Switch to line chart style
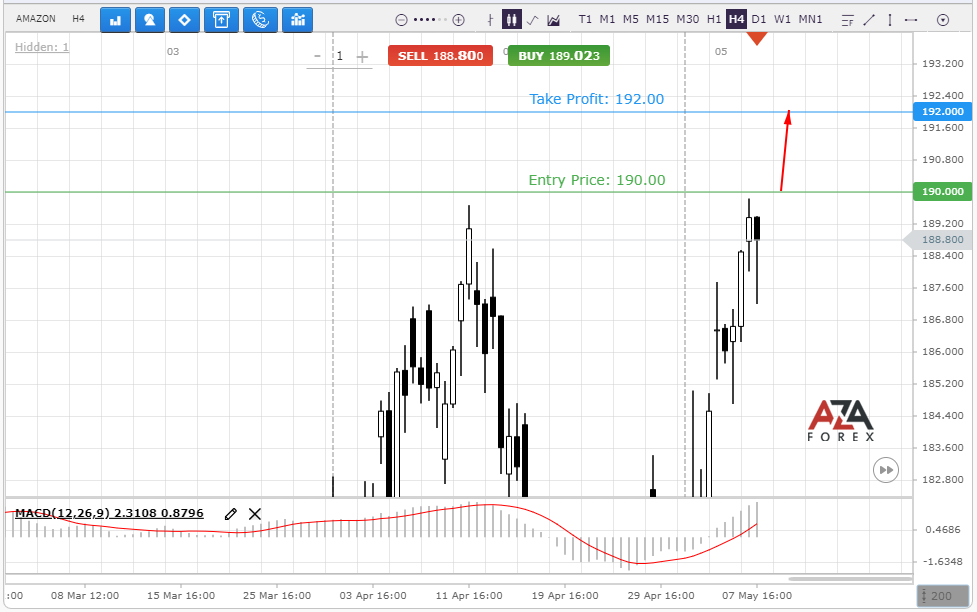 (532, 20)
